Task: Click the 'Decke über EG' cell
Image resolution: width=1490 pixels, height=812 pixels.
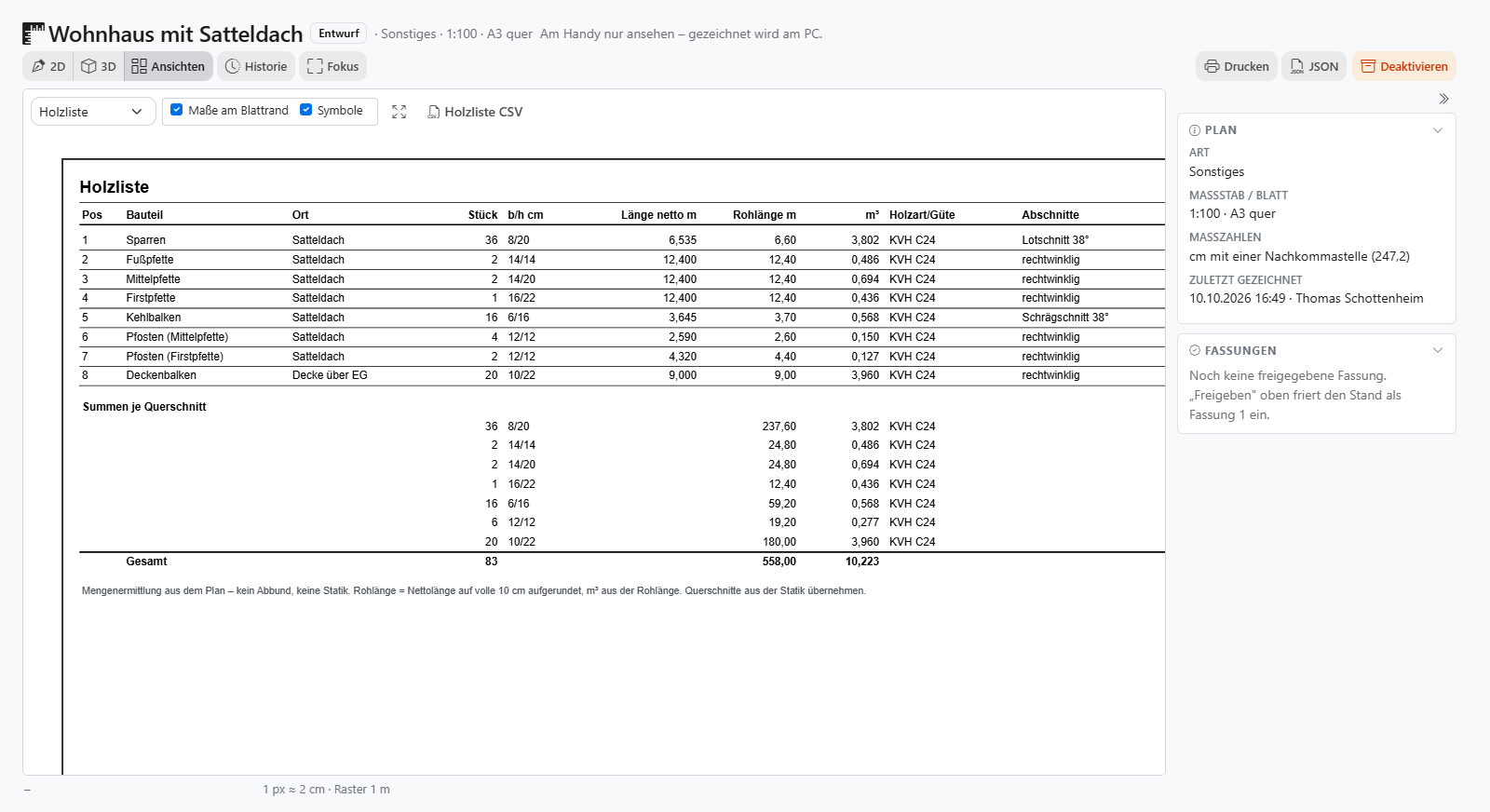Action: [x=330, y=375]
